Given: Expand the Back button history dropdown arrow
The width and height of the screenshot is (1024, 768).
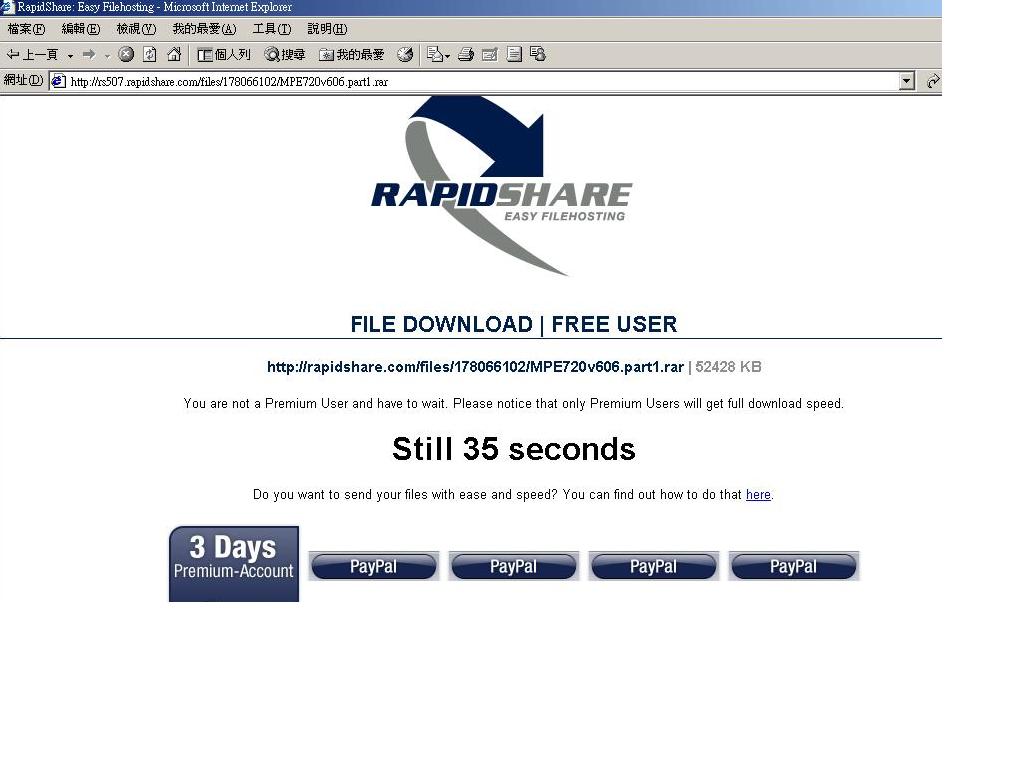Looking at the screenshot, I should coord(70,55).
